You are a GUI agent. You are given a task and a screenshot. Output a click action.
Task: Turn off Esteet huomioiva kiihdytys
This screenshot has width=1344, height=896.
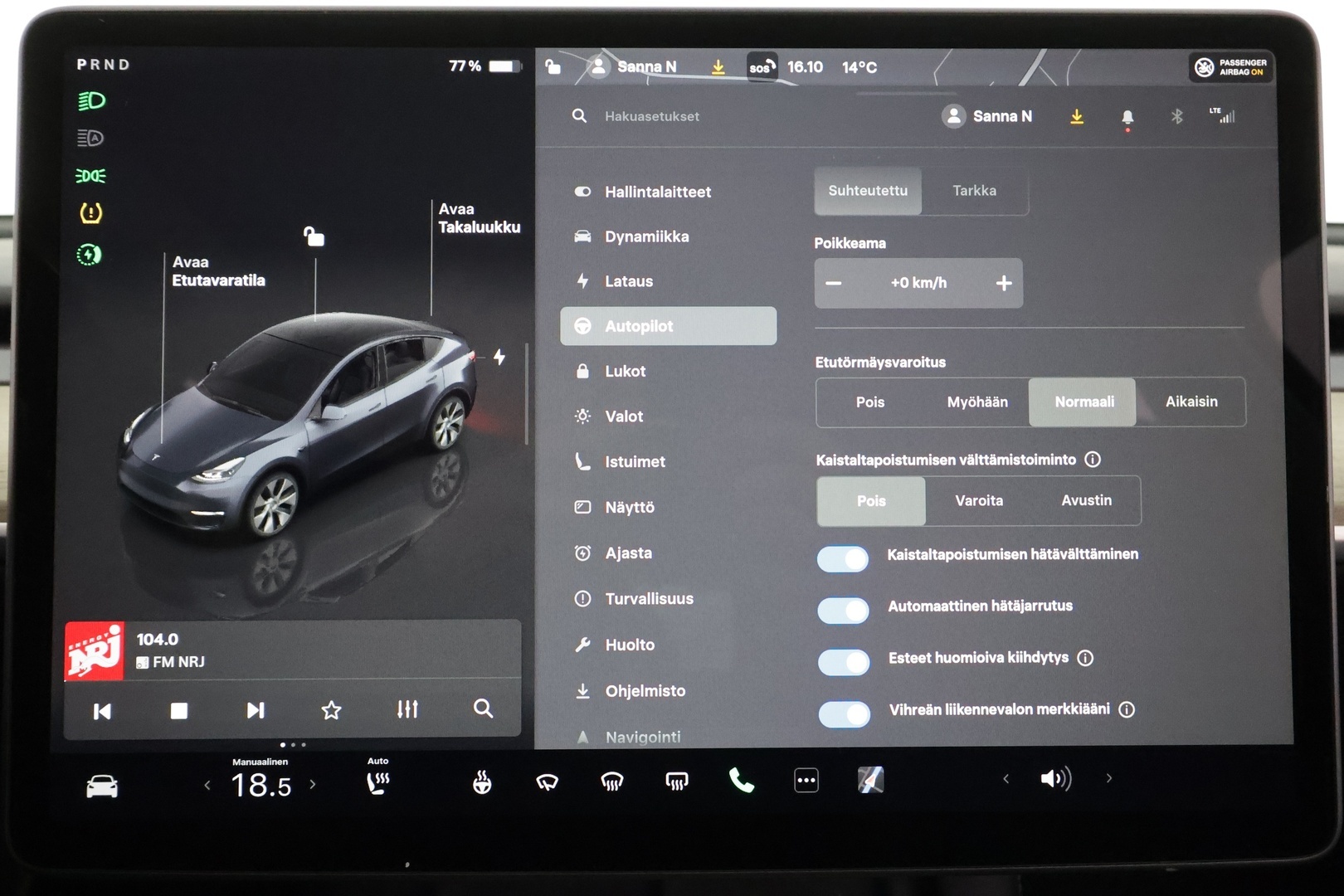[843, 662]
